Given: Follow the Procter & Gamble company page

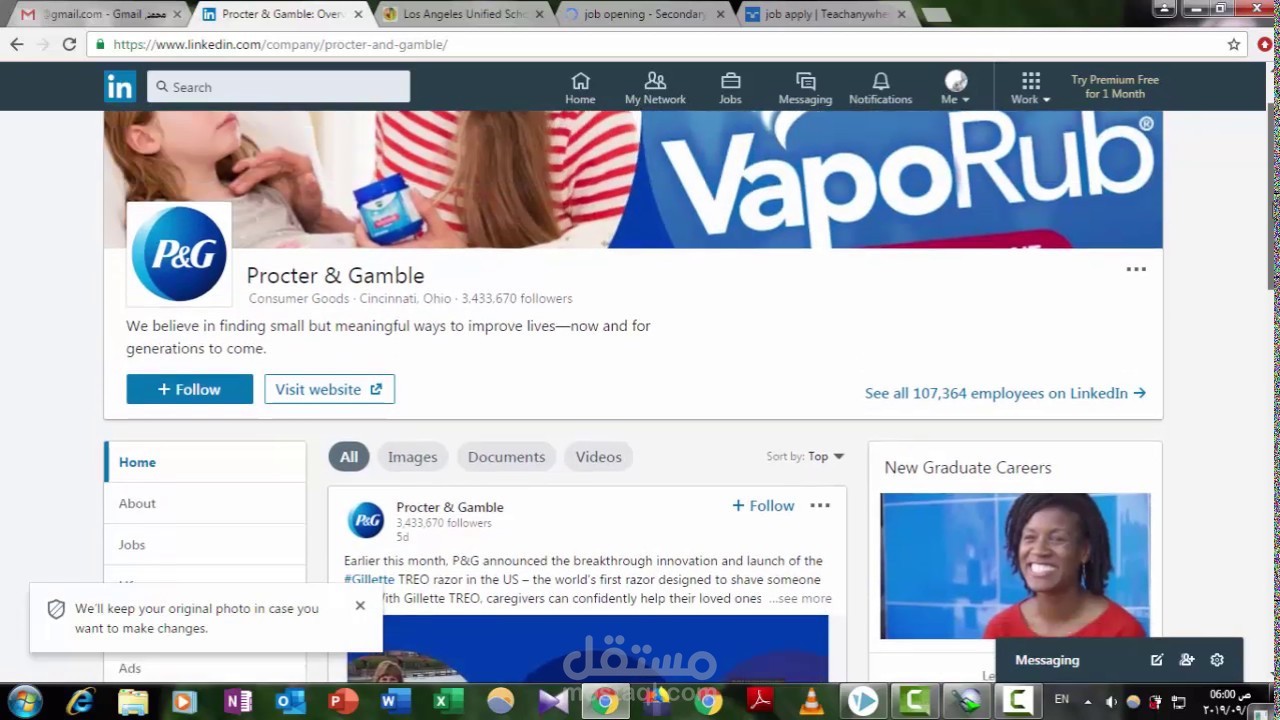Looking at the screenshot, I should (x=189, y=389).
